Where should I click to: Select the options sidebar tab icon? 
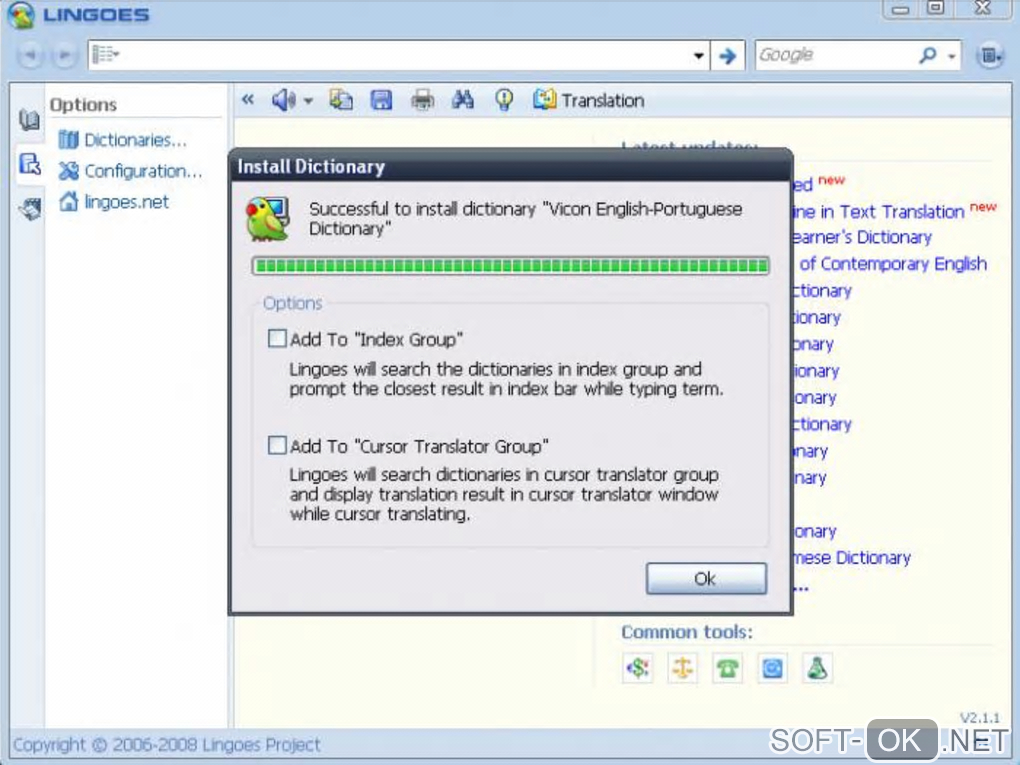29,164
